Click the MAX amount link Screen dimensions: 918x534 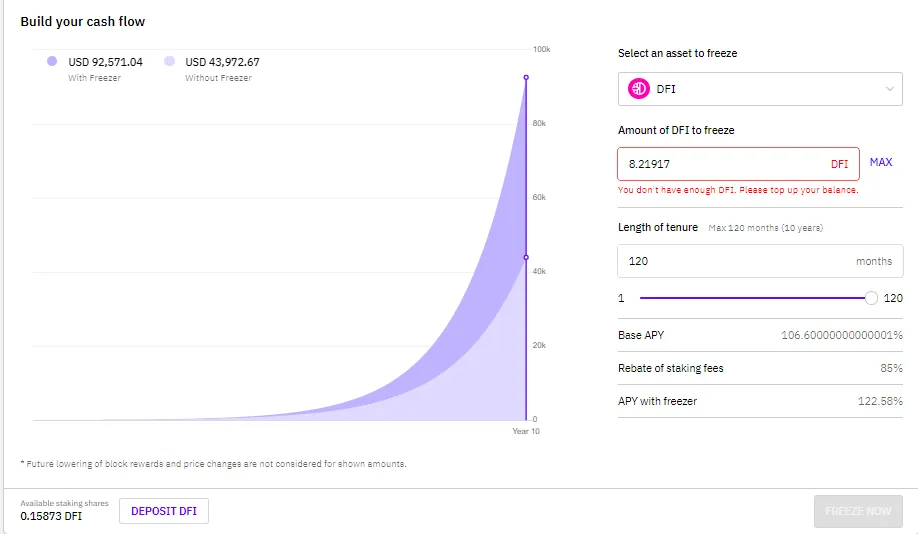coord(881,162)
